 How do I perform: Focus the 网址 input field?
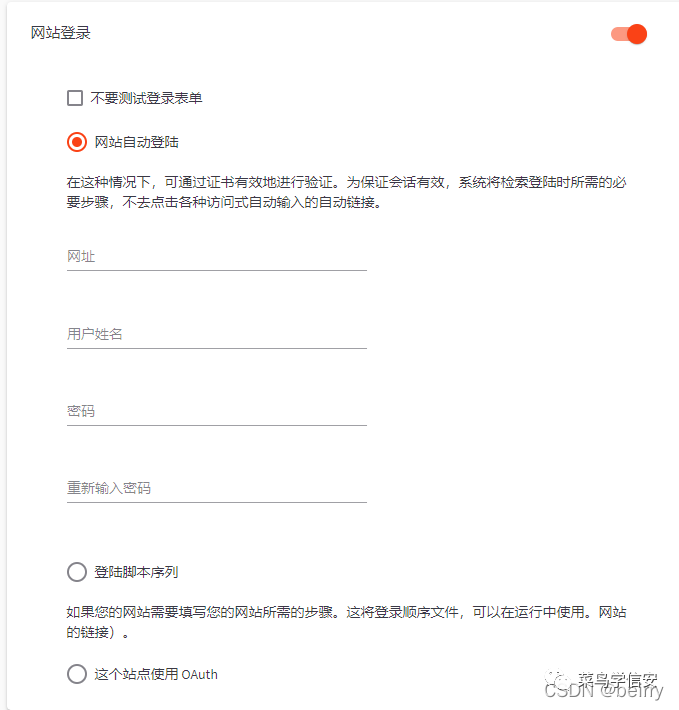point(216,257)
